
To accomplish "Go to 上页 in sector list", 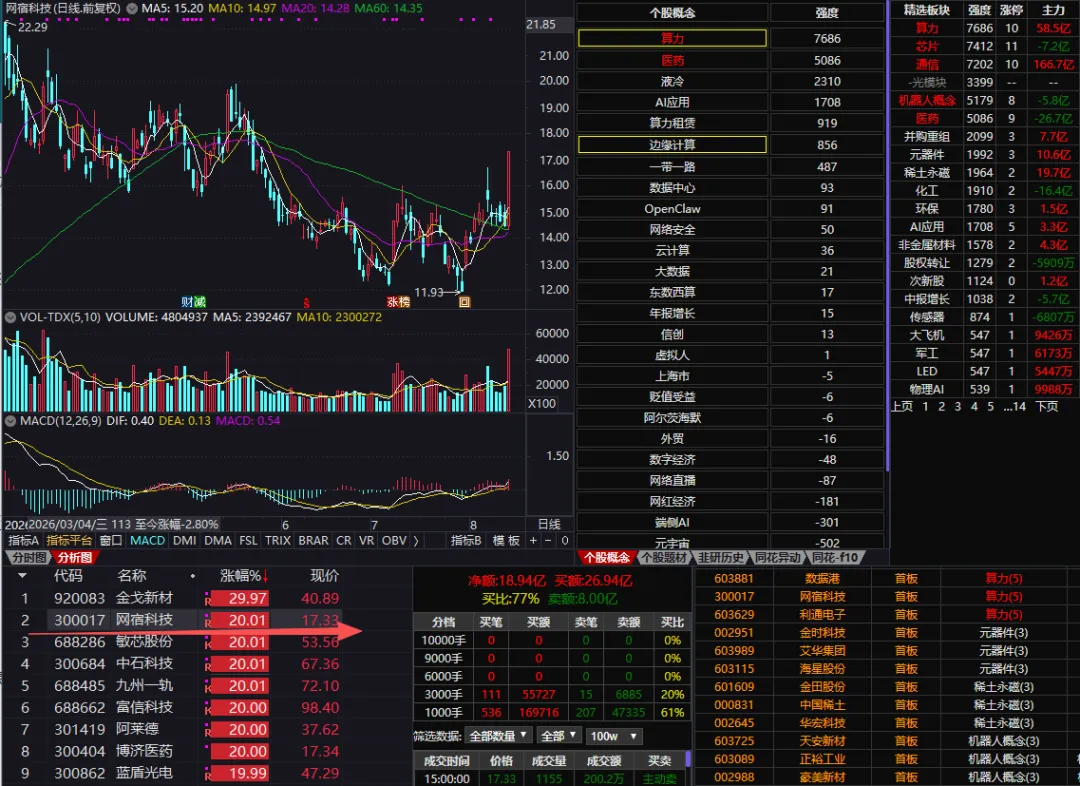I will (902, 406).
